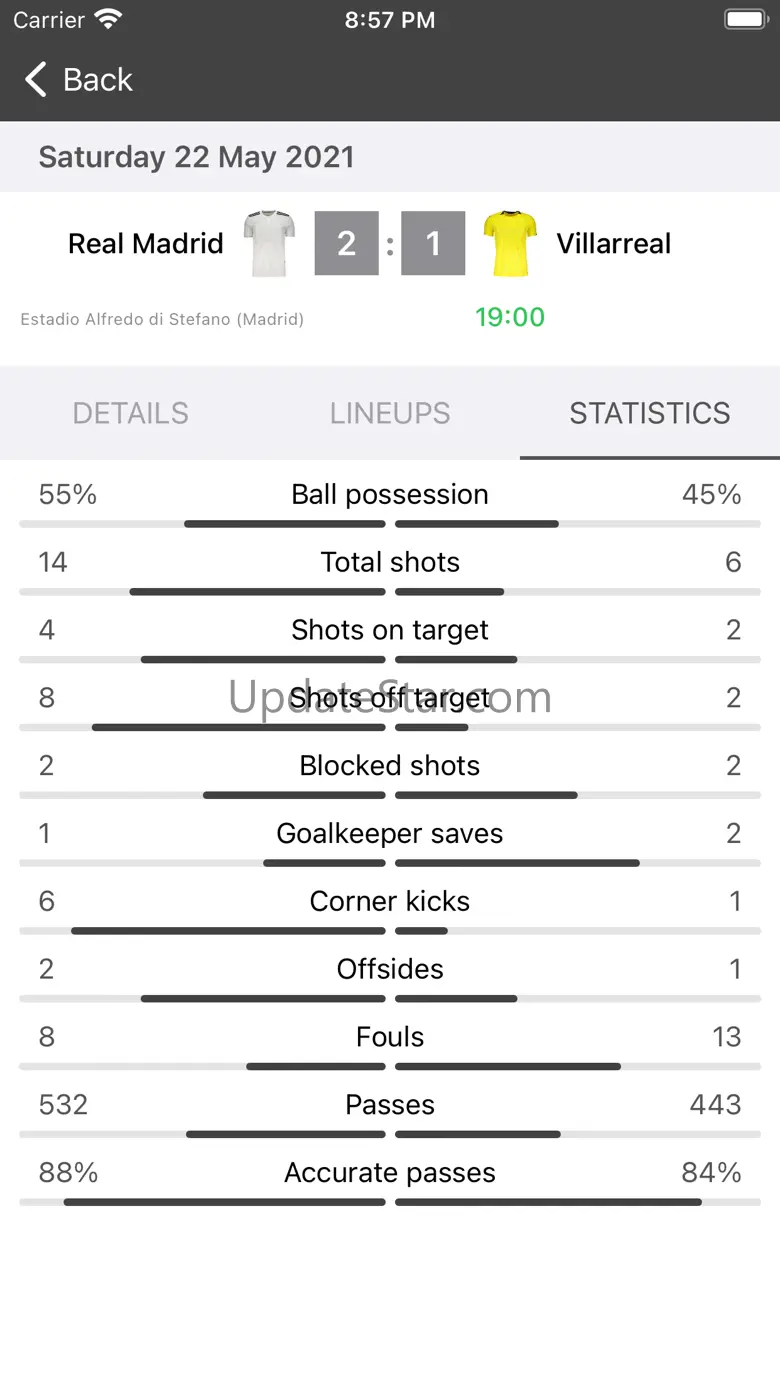Tap the Estadio Alfredo di Stefano venue text
The width and height of the screenshot is (780, 1387).
162,319
